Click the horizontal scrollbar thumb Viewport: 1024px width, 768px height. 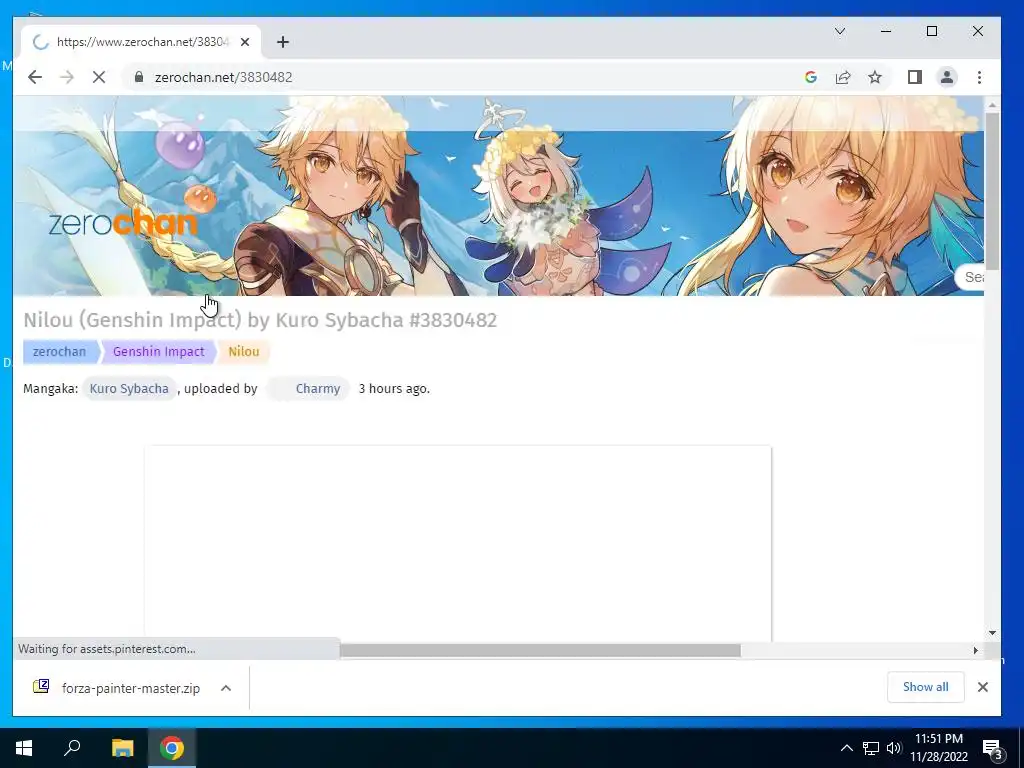pos(539,650)
